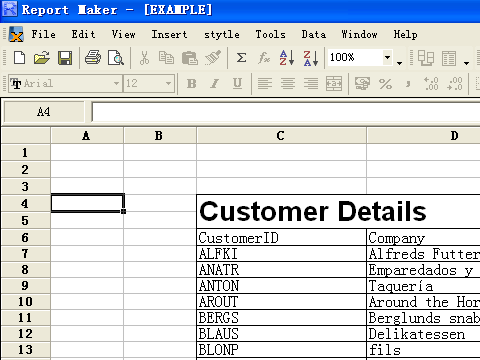Click the A4 name box
This screenshot has width=480, height=360.
(44, 112)
